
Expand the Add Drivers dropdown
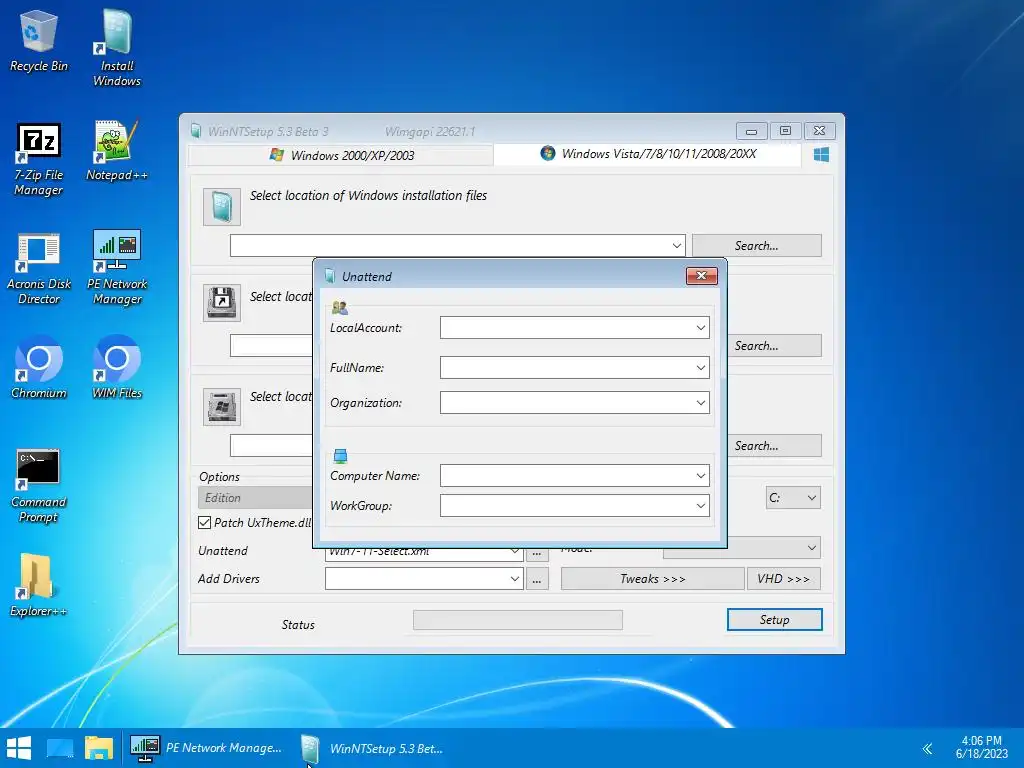pyautogui.click(x=514, y=579)
